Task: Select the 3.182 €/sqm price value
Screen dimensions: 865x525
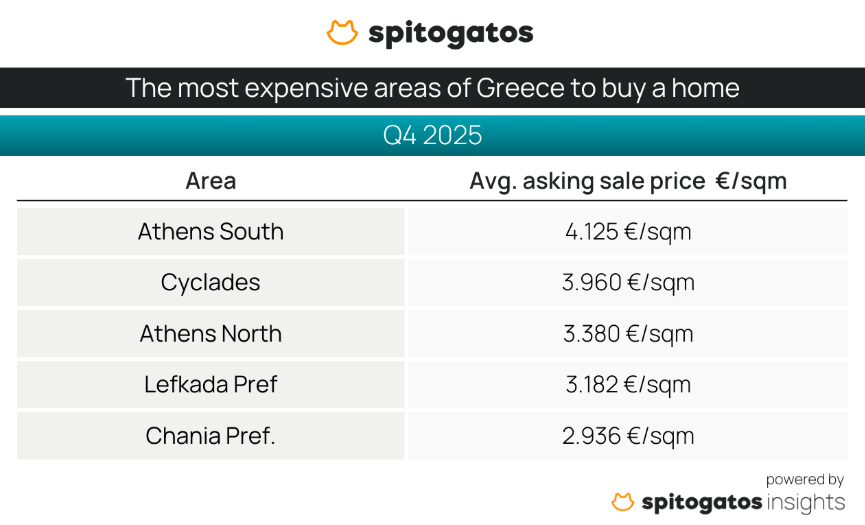Action: click(627, 385)
